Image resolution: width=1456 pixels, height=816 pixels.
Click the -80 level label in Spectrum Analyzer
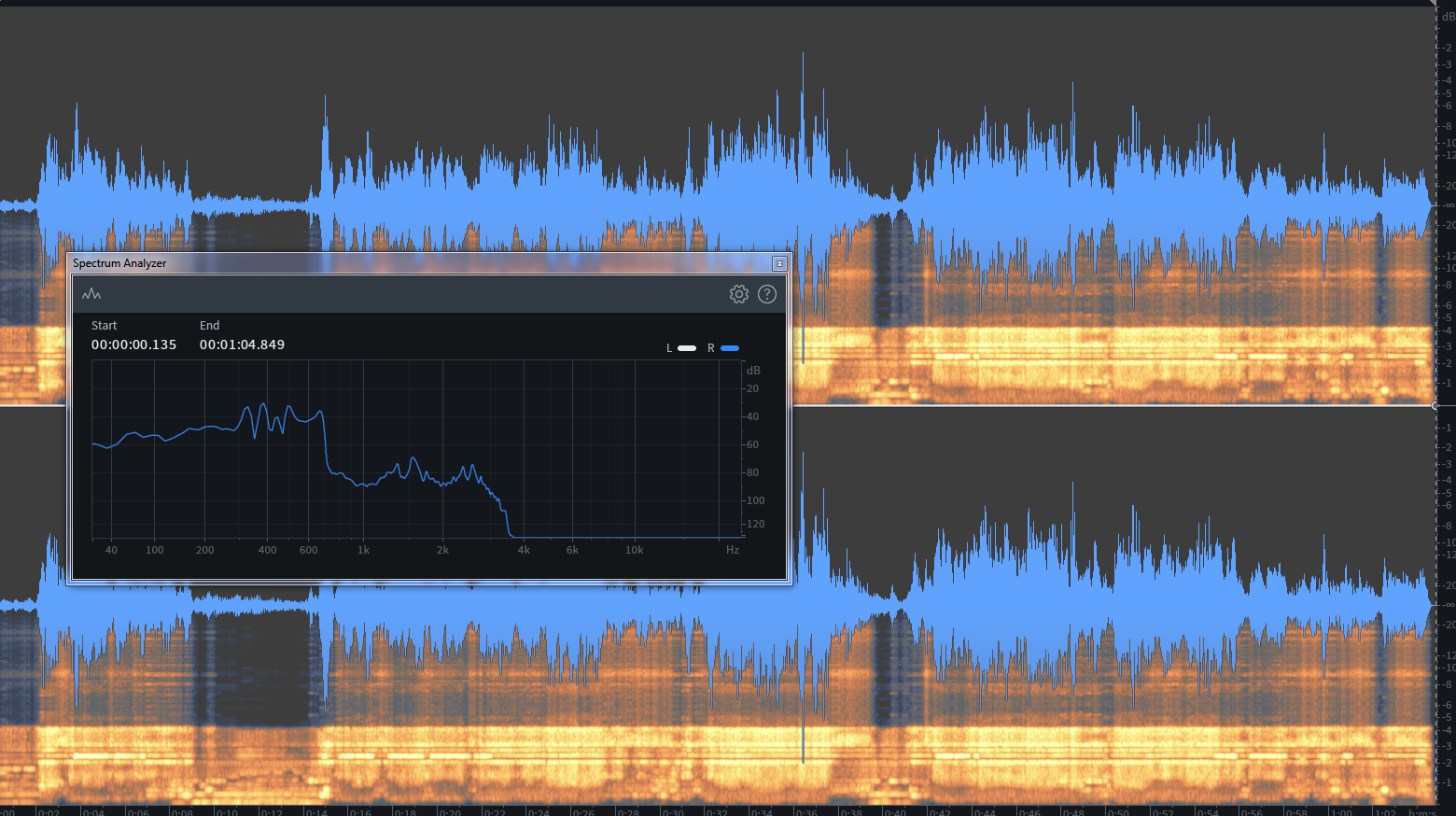point(751,472)
